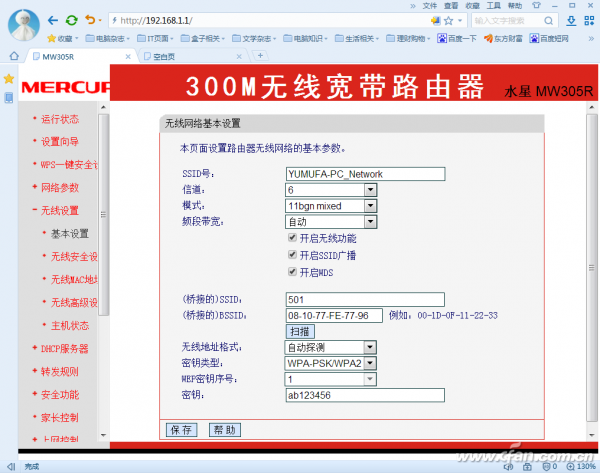Click the main page scrollbar thumb

click(x=592, y=267)
